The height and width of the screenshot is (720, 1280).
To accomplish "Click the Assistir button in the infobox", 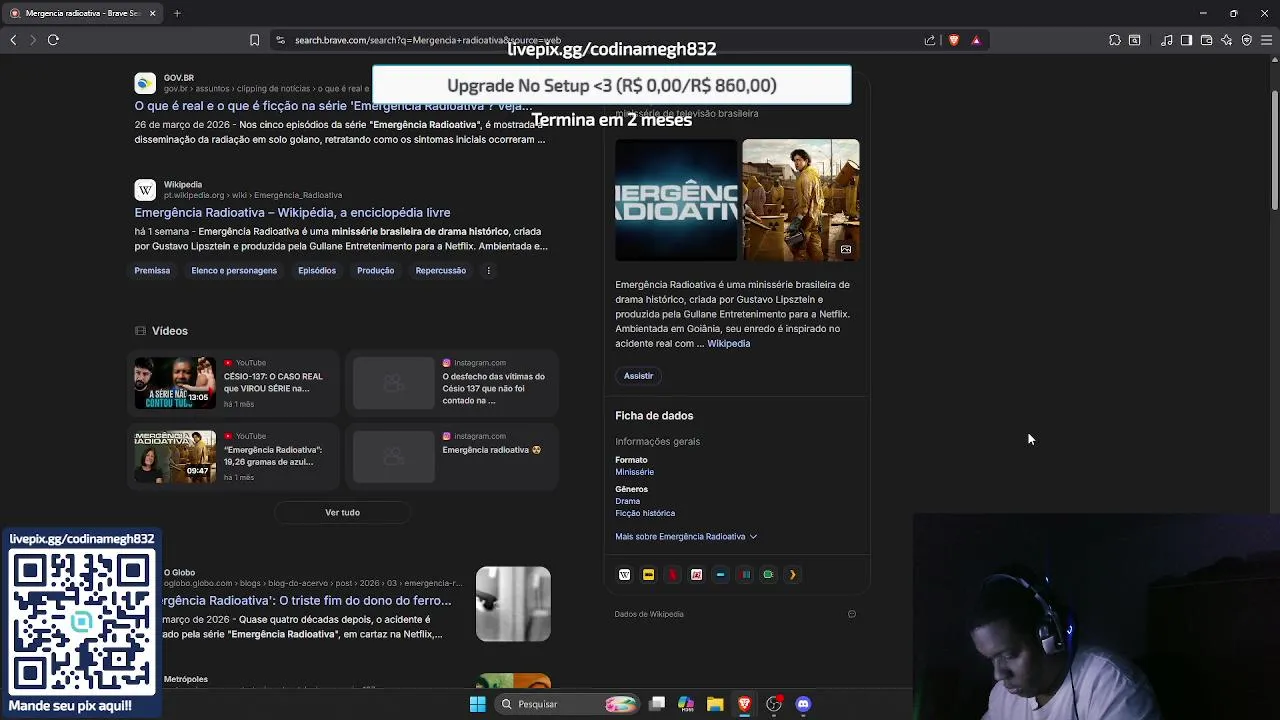I will point(638,376).
